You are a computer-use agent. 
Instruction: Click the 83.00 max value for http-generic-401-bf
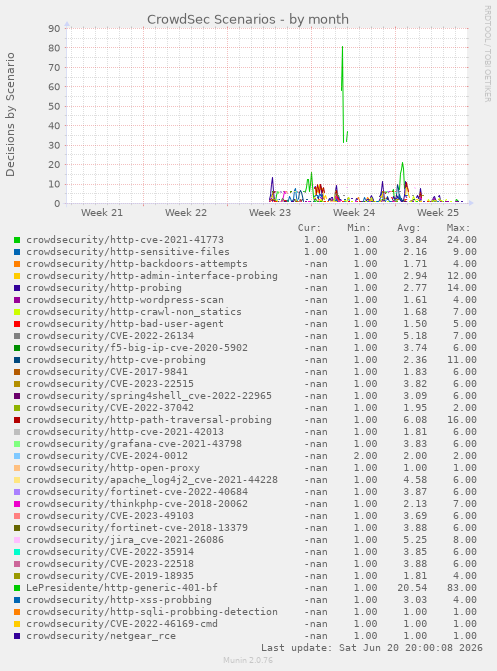462,588
